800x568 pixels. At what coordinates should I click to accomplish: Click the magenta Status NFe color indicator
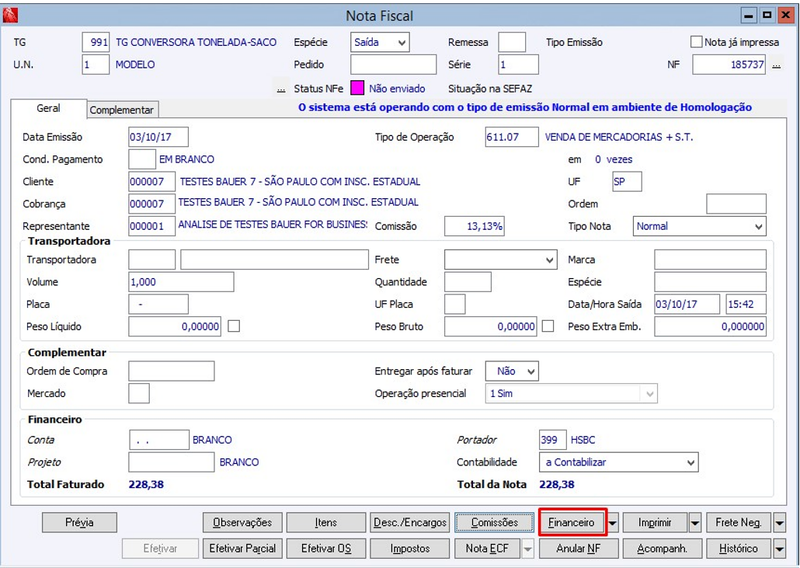[x=357, y=88]
